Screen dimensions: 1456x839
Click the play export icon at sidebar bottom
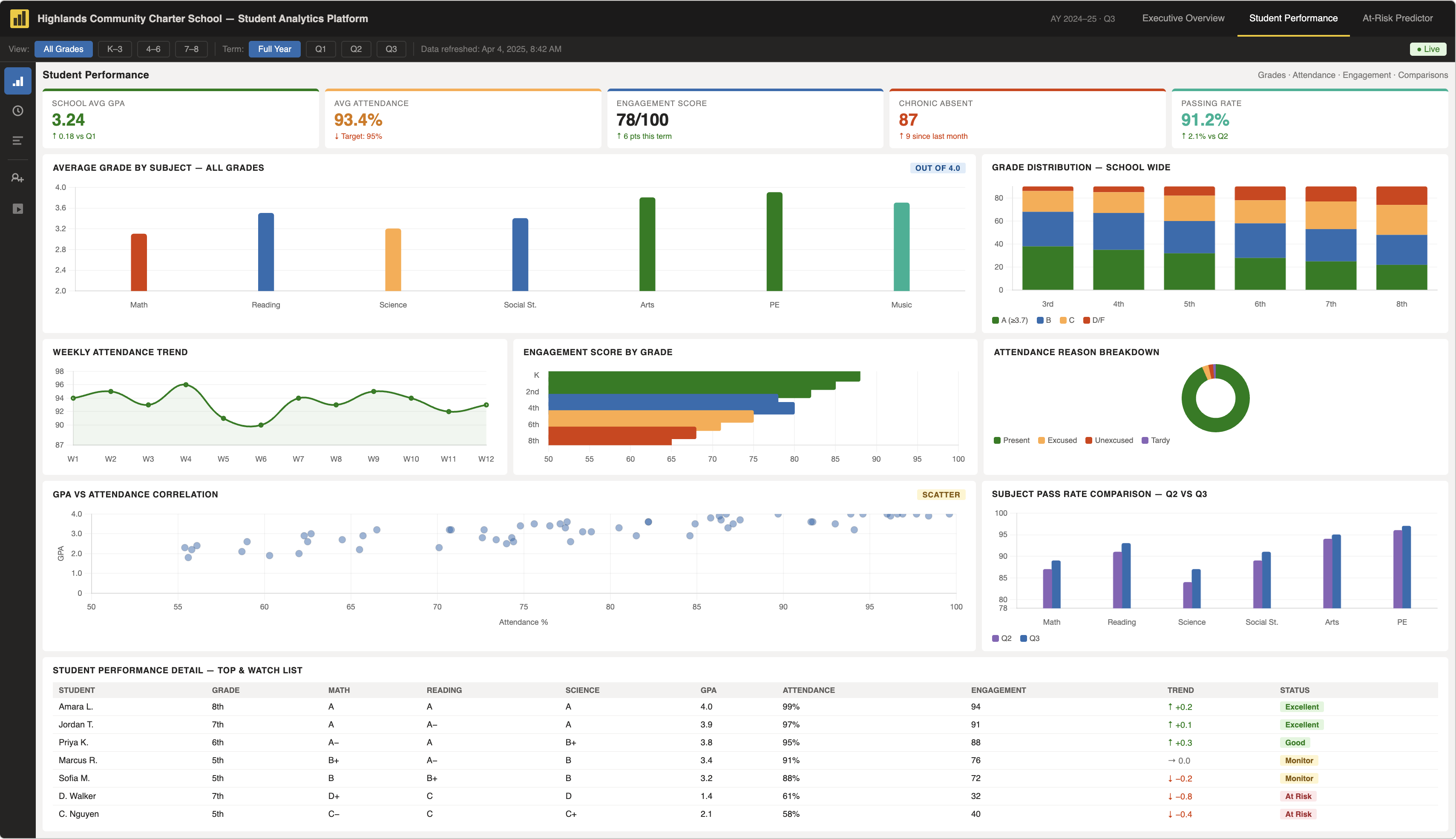18,209
